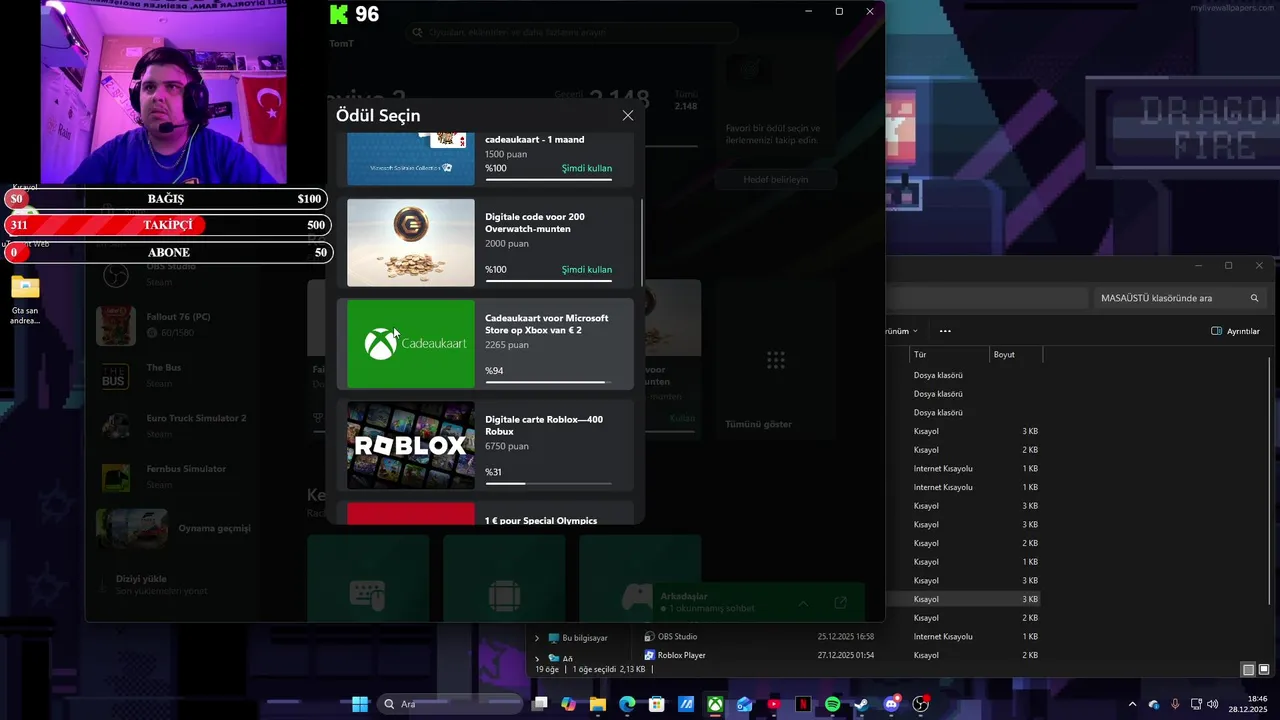Open Spotify from the taskbar
This screenshot has height=720, width=1280.
(x=832, y=704)
